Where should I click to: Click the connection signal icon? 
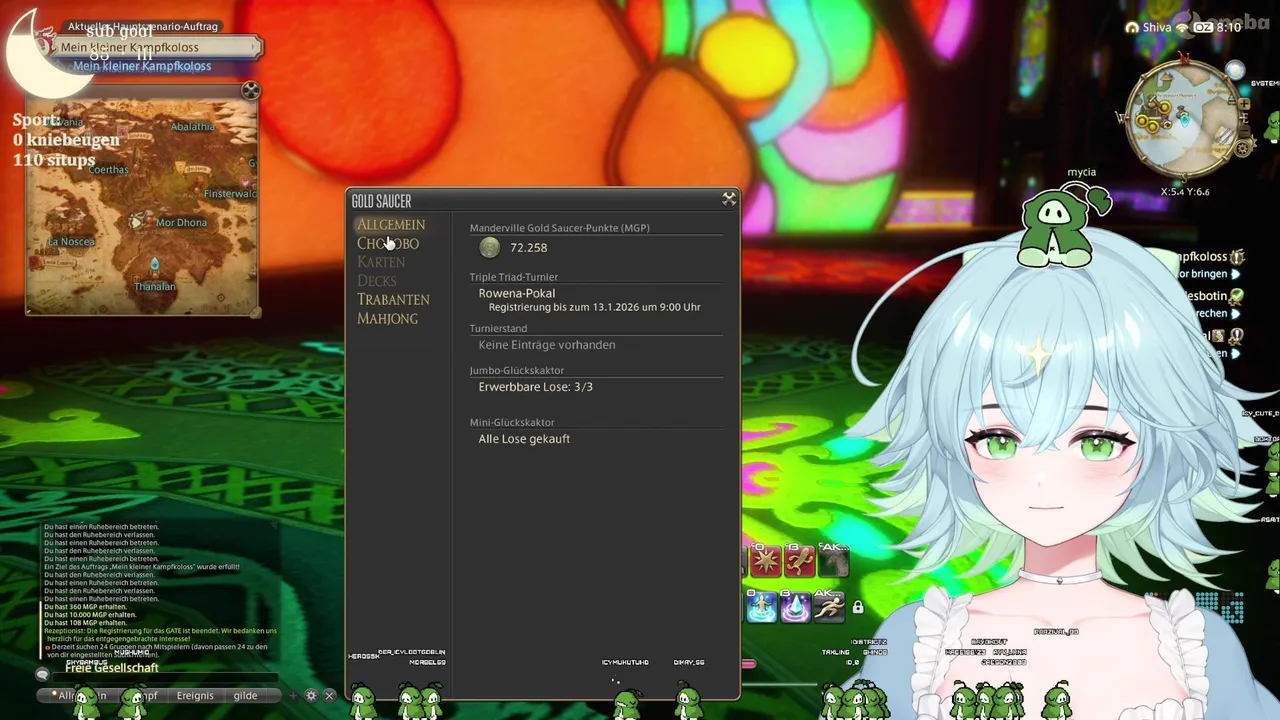pyautogui.click(x=1182, y=28)
